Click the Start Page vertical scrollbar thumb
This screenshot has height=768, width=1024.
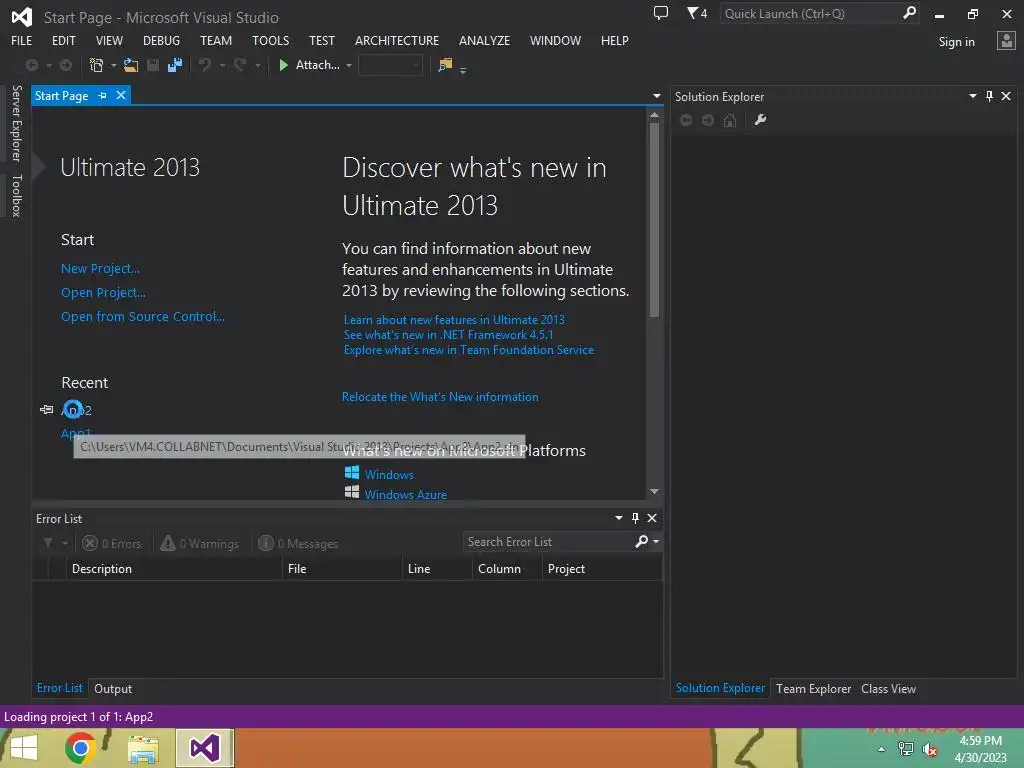pyautogui.click(x=654, y=219)
